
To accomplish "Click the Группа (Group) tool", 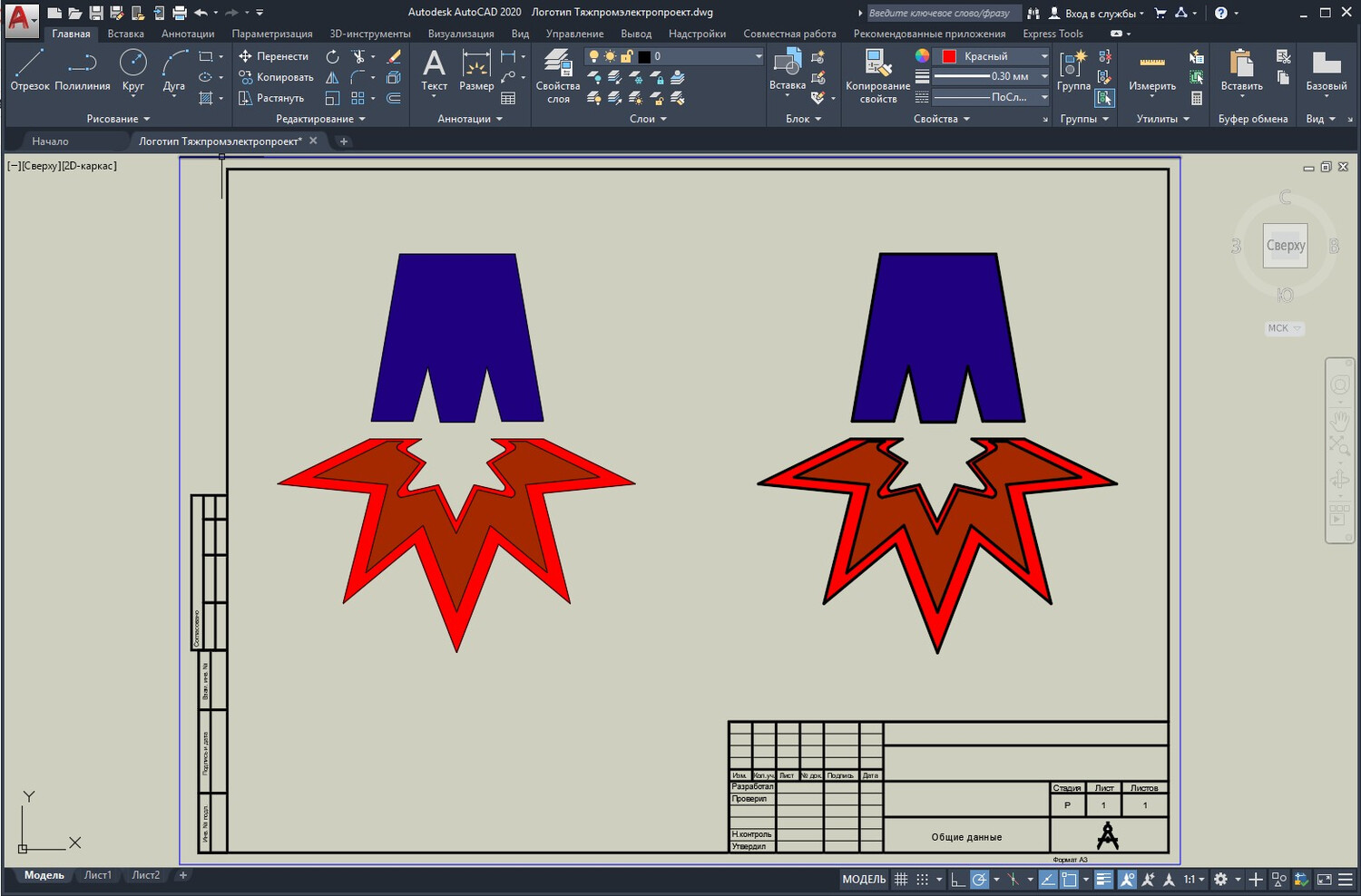I will (1073, 71).
